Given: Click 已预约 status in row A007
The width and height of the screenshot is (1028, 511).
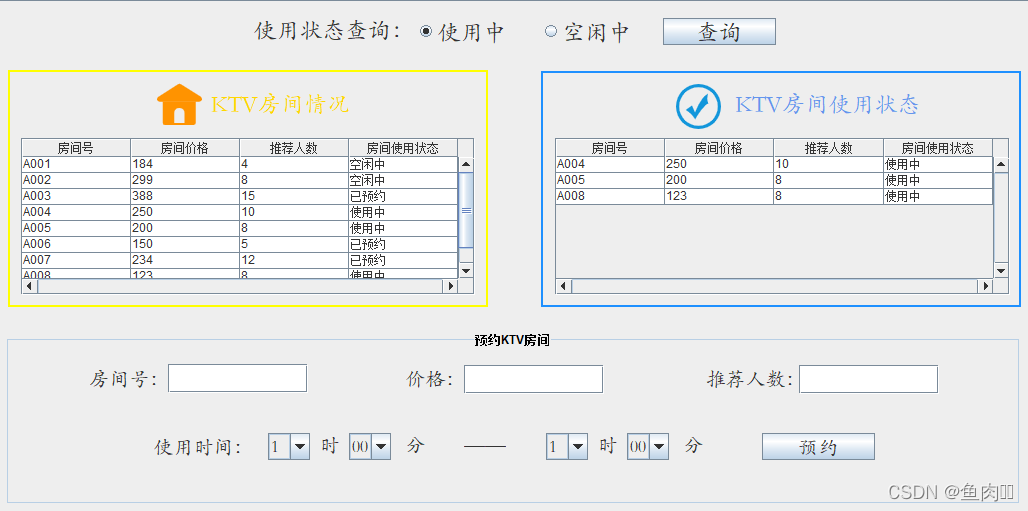Looking at the screenshot, I should tap(403, 260).
